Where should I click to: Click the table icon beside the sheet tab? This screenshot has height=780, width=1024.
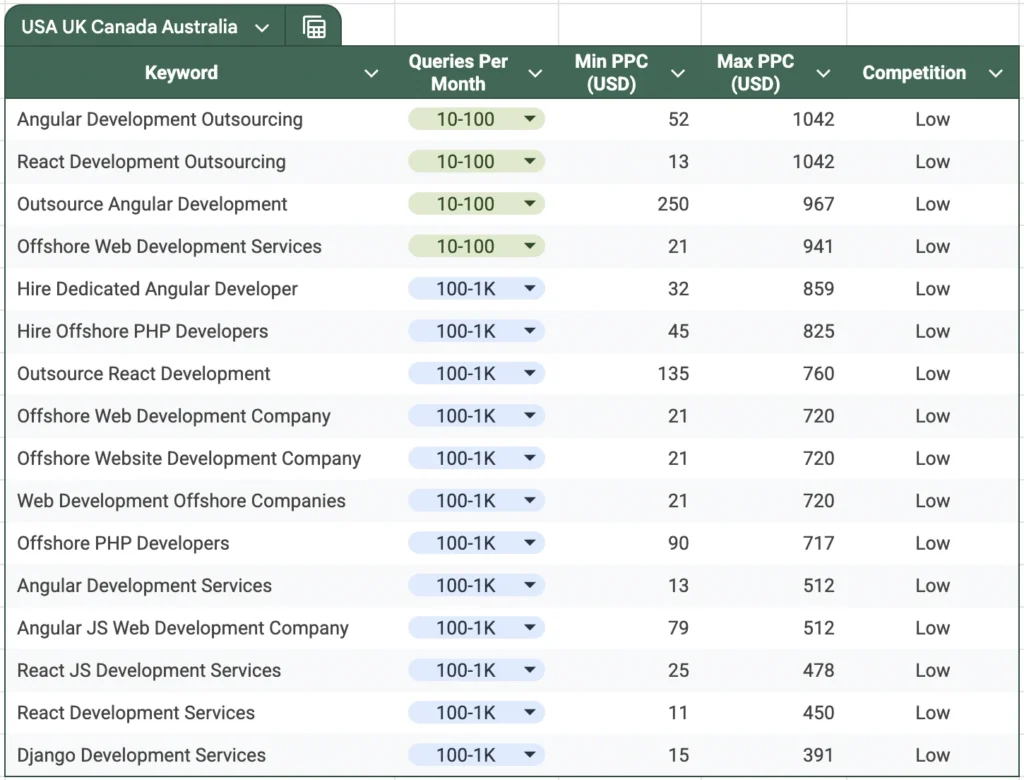pyautogui.click(x=314, y=27)
